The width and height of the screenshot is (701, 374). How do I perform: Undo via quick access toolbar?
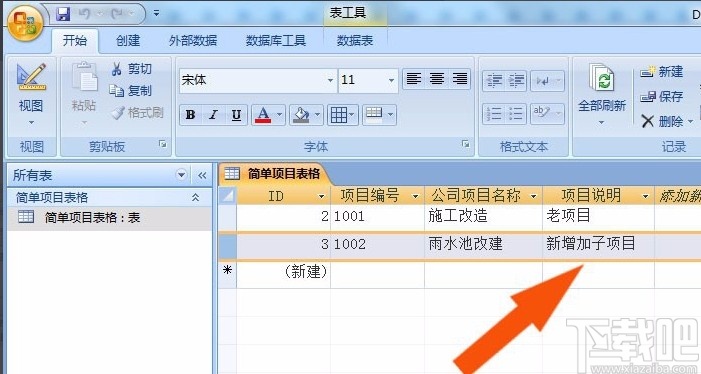pyautogui.click(x=85, y=14)
